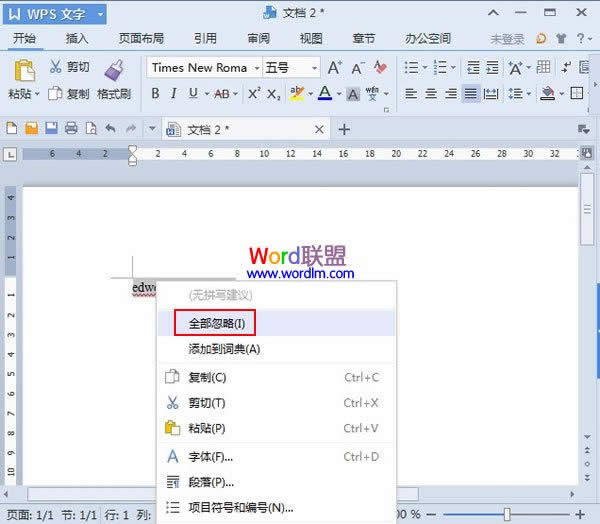Click the 未登录 login link

point(507,38)
